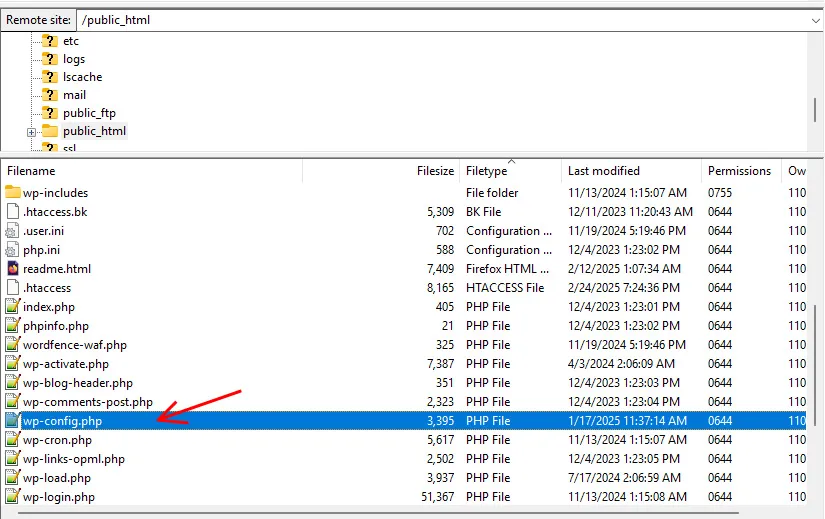Viewport: 825px width, 519px height.
Task: Click the wp-links-opml.php file icon
Action: [13, 458]
